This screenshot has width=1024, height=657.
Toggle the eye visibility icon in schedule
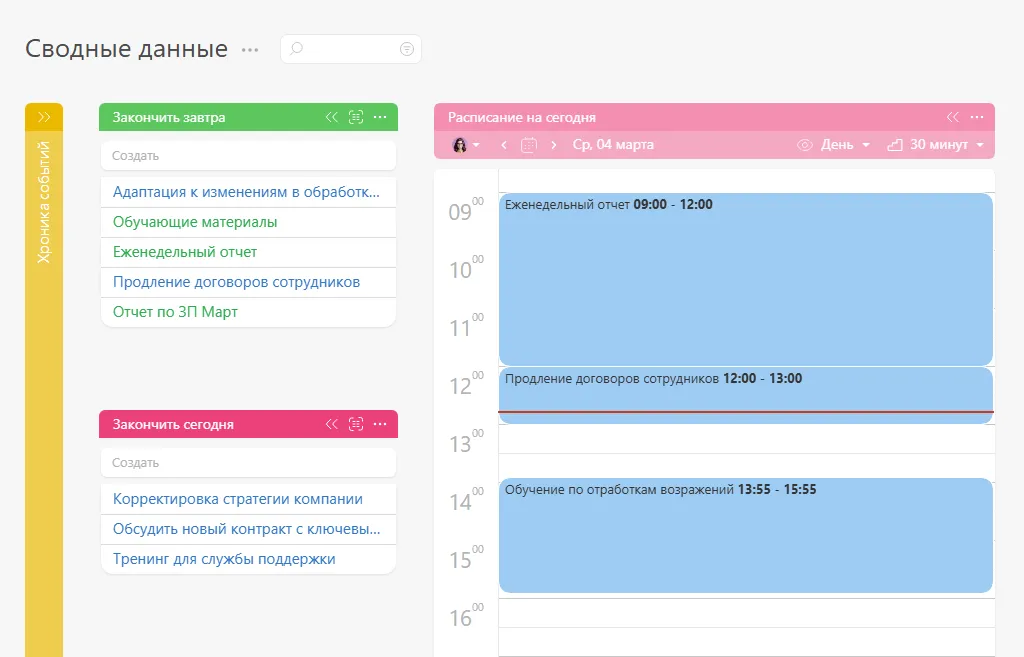pyautogui.click(x=804, y=145)
